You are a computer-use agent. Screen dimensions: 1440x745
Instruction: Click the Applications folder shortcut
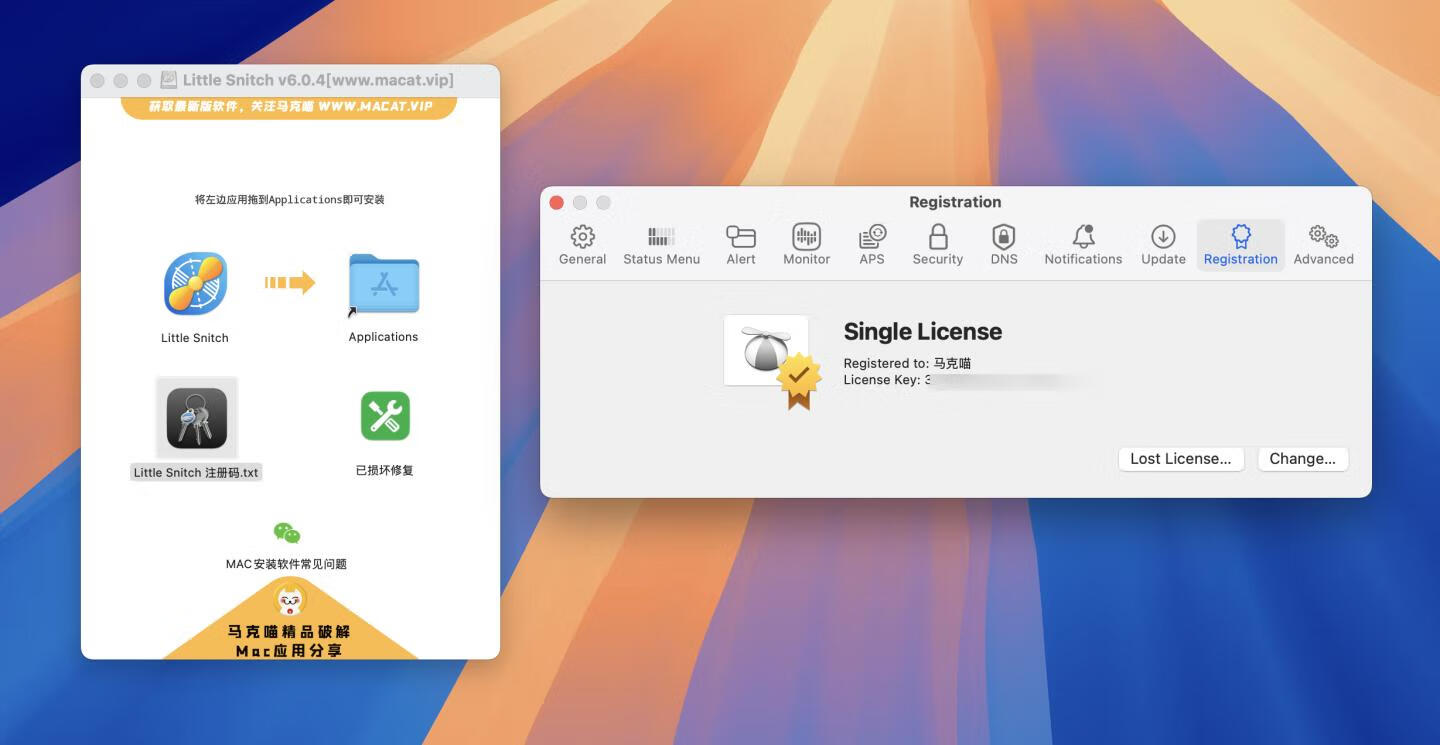pyautogui.click(x=384, y=284)
